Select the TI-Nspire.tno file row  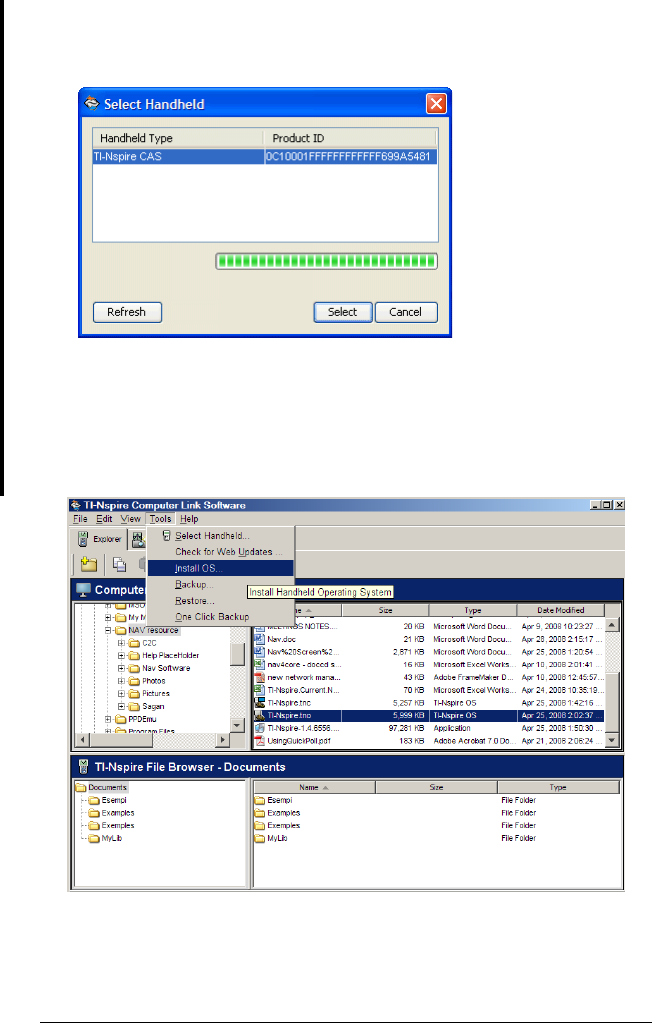point(429,716)
